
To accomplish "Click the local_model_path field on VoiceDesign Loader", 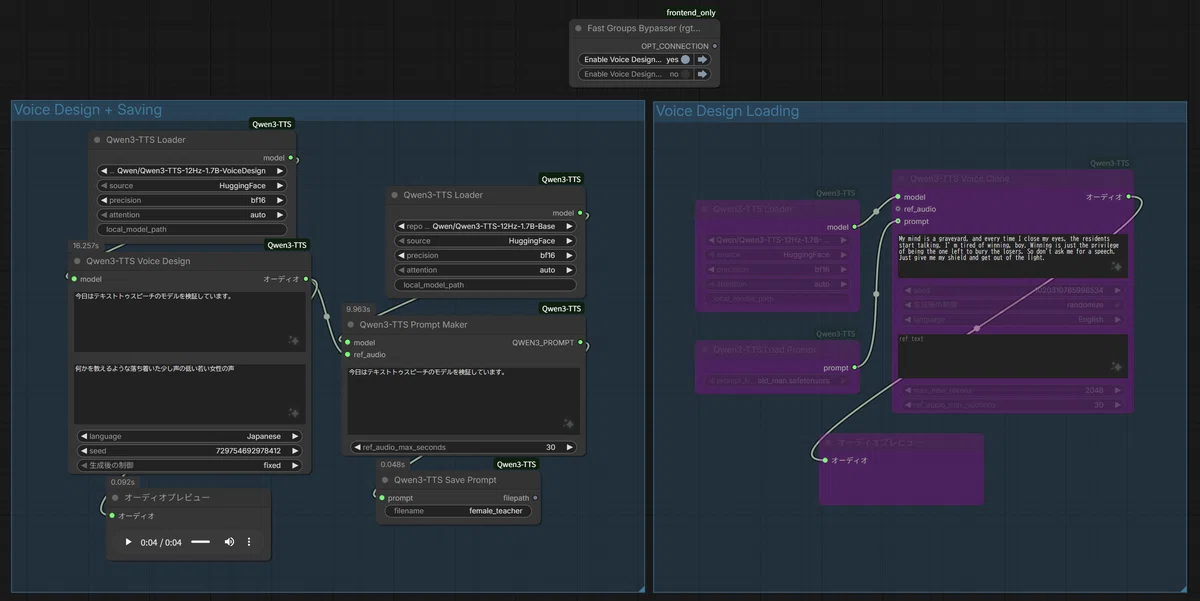I will (x=192, y=229).
